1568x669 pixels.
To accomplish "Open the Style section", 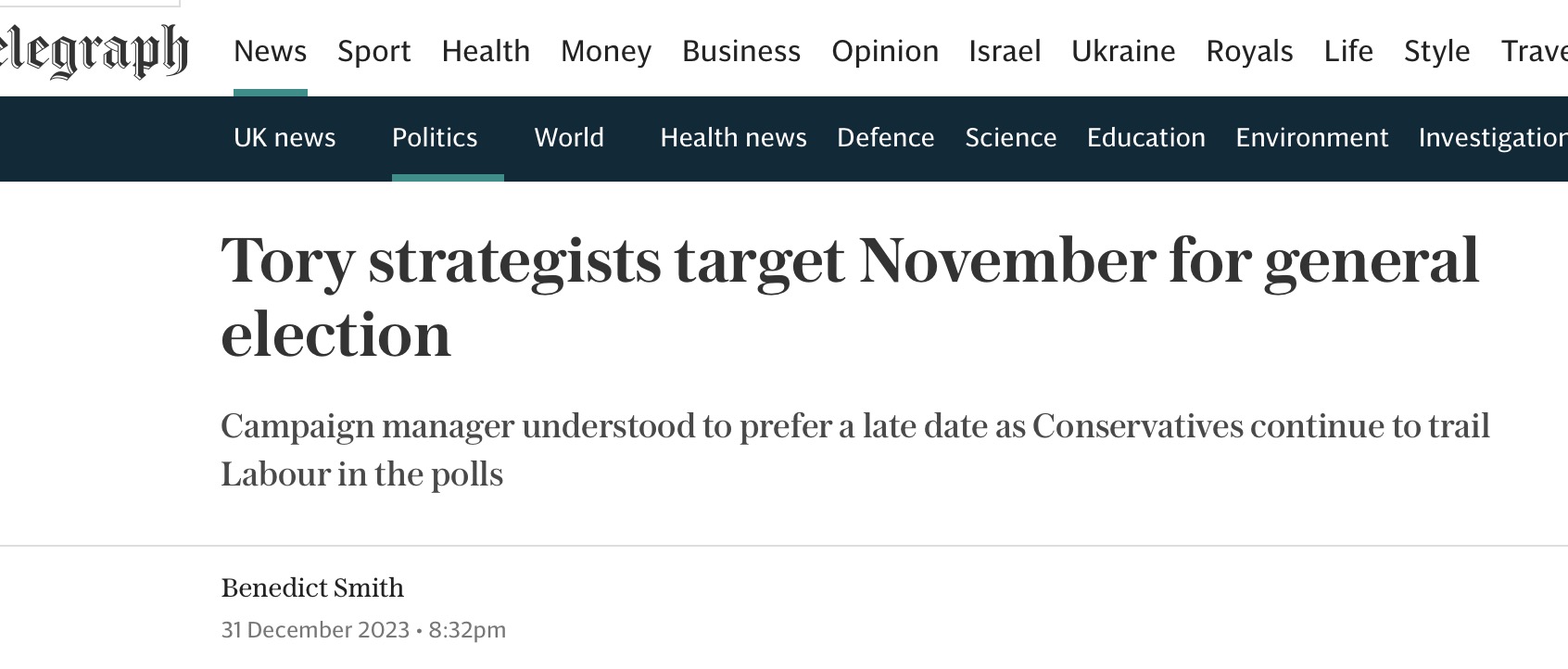I will (1436, 51).
